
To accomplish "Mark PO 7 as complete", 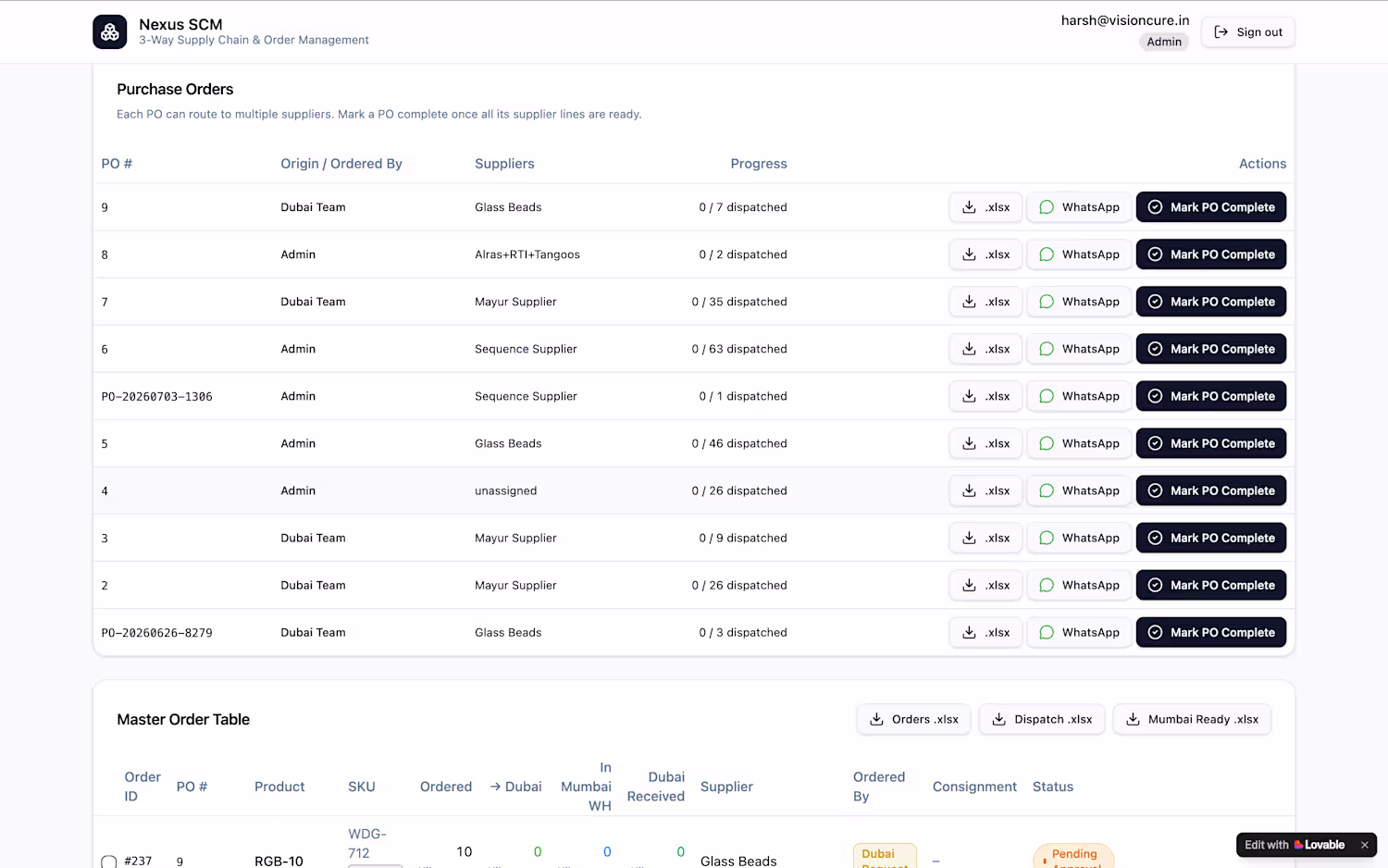I will pos(1211,302).
